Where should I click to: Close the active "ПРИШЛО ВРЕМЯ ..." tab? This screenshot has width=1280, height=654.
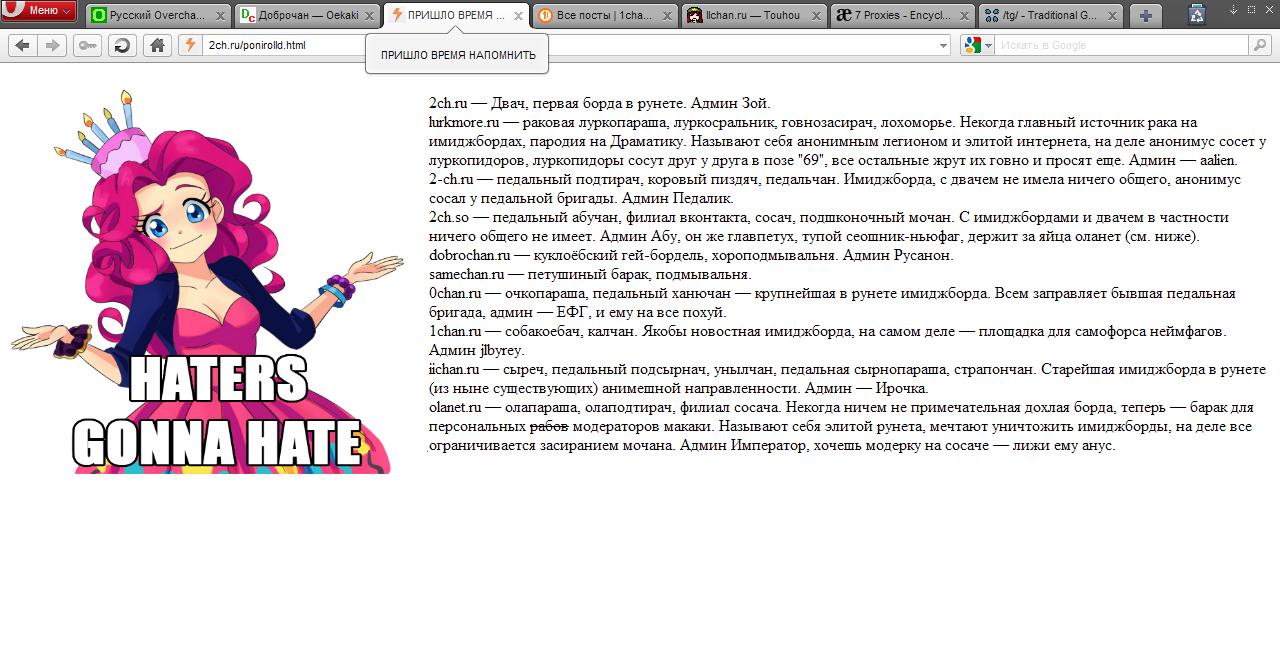coord(519,15)
